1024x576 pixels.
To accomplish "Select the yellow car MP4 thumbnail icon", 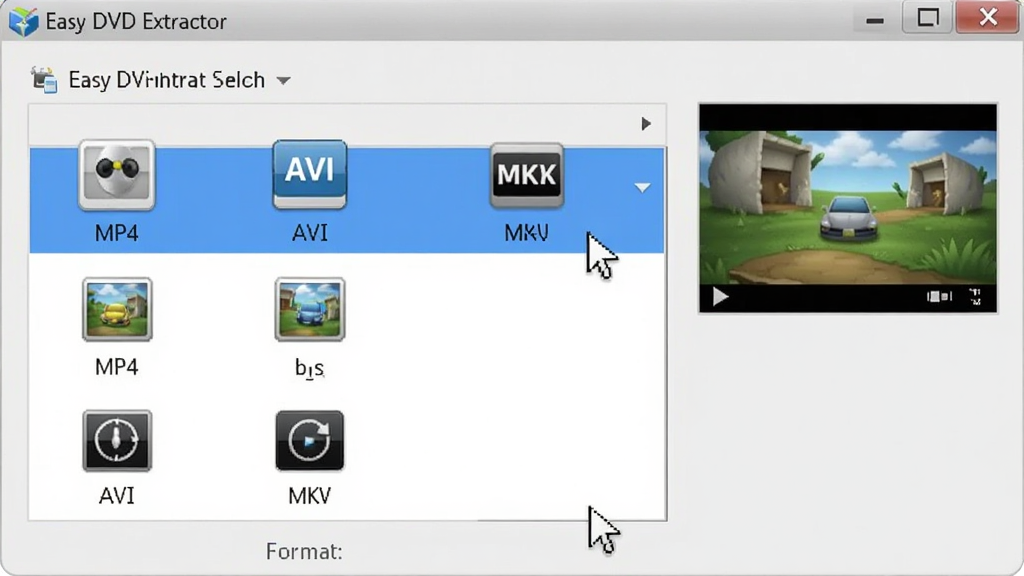I will click(x=117, y=310).
